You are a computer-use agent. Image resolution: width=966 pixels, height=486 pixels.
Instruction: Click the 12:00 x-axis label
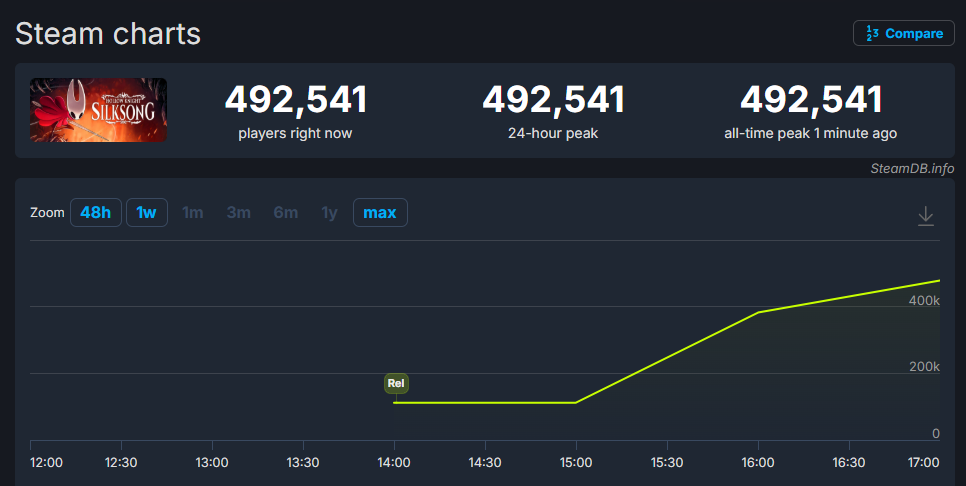click(x=47, y=463)
